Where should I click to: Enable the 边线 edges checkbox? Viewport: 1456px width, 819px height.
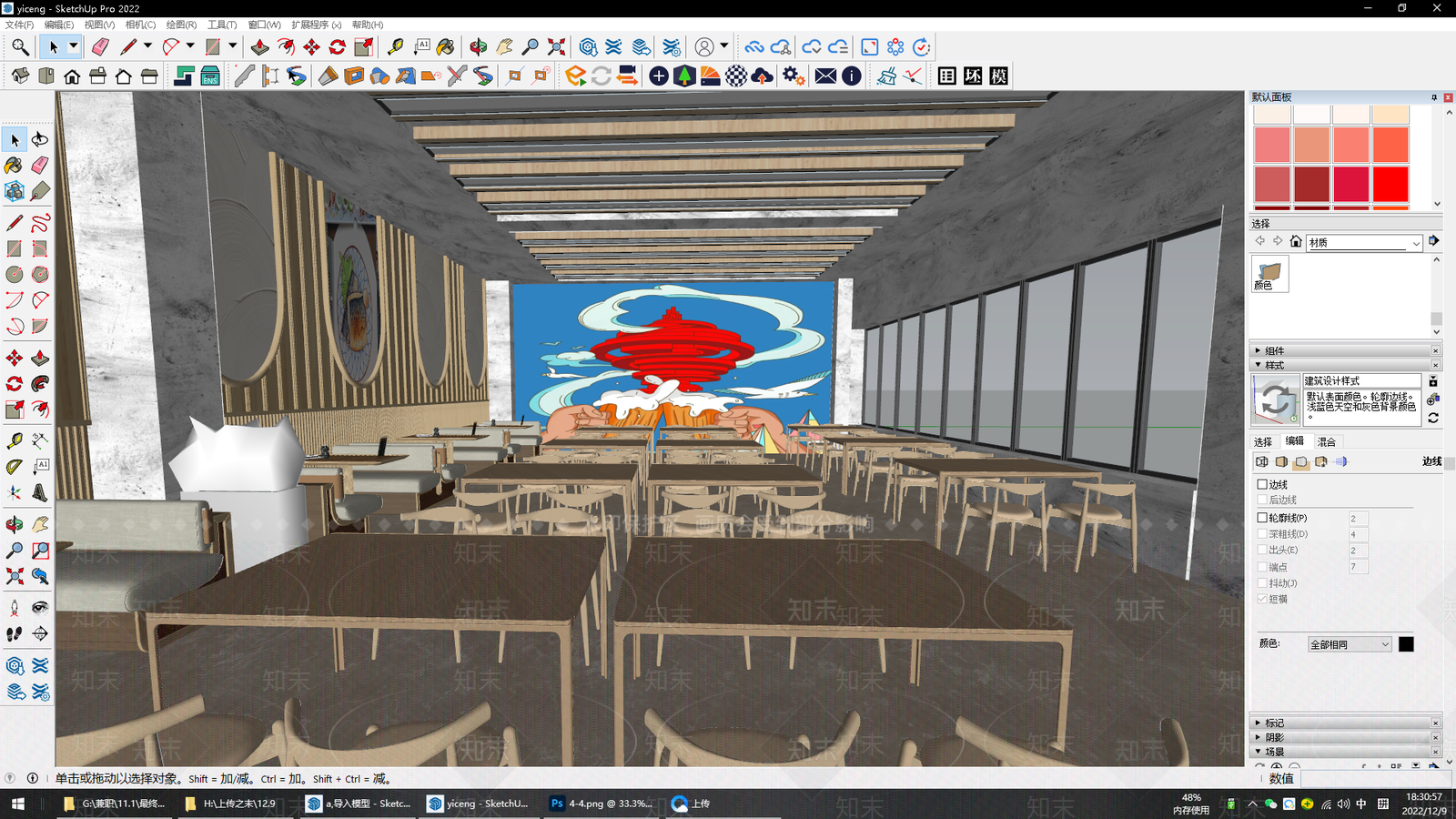click(1262, 484)
